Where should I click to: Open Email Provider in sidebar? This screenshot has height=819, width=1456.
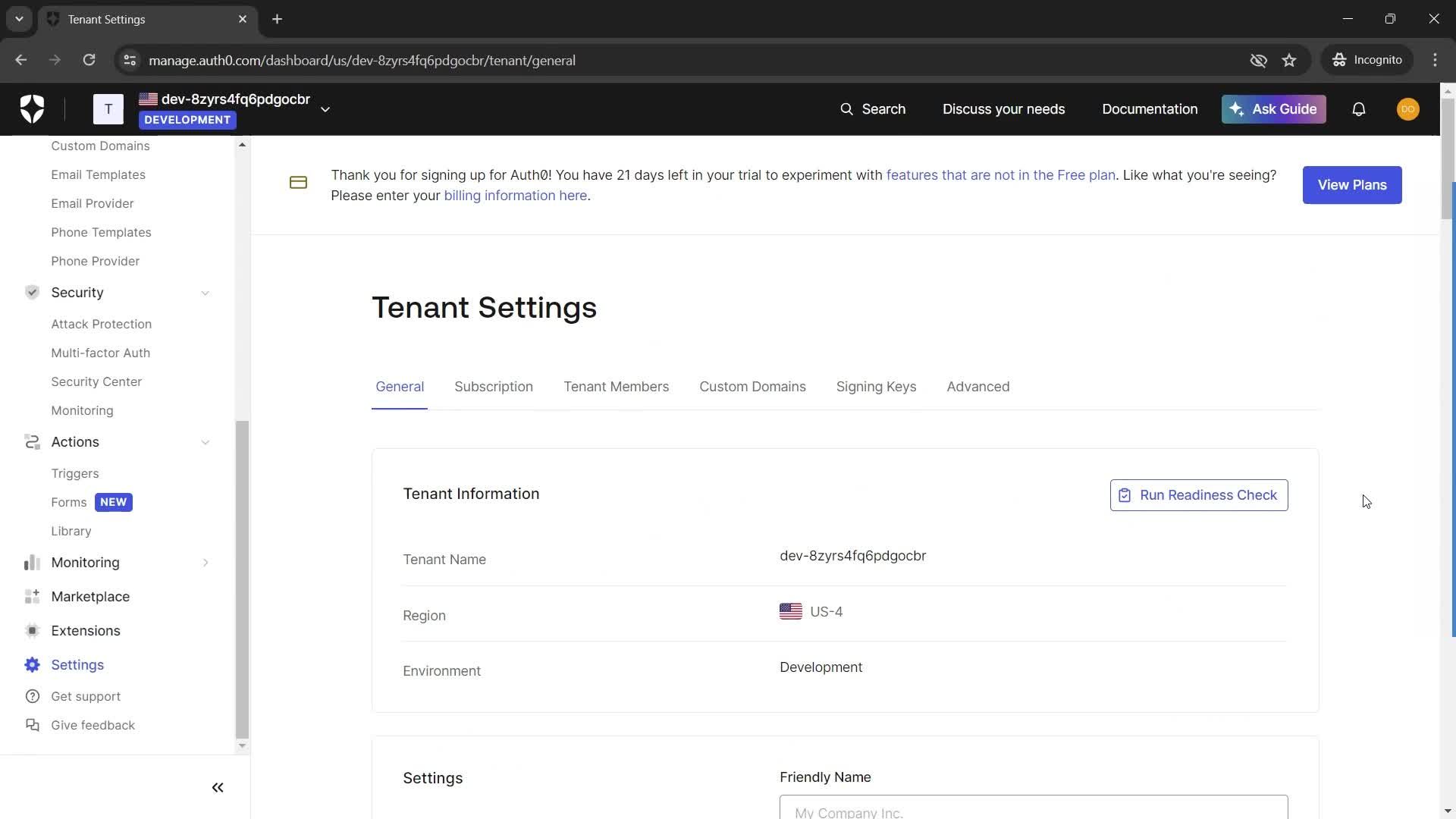[92, 203]
